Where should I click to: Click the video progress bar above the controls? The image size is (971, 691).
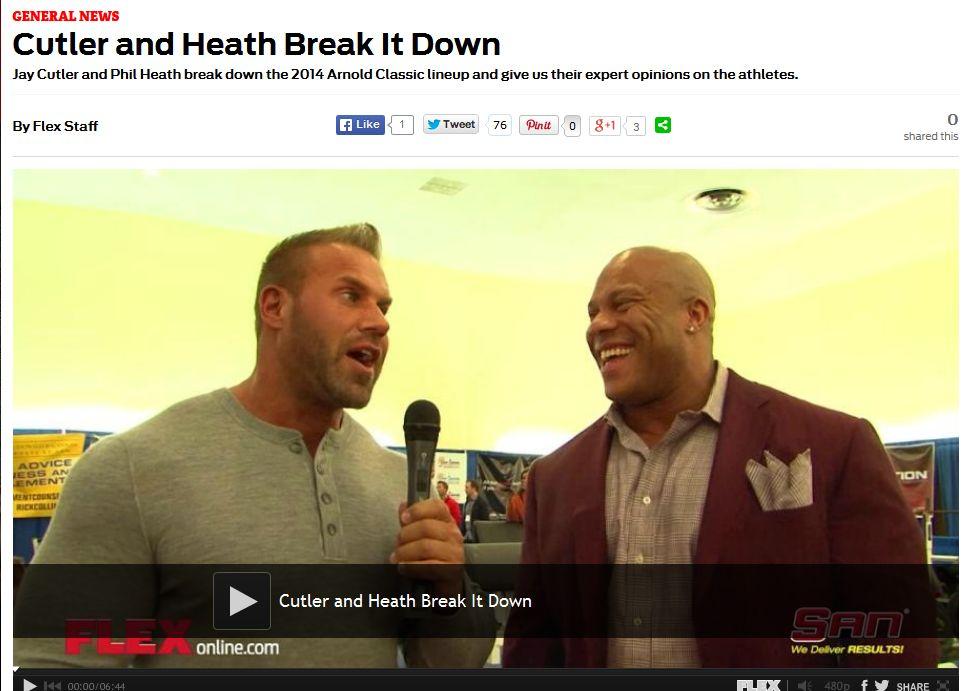point(486,670)
